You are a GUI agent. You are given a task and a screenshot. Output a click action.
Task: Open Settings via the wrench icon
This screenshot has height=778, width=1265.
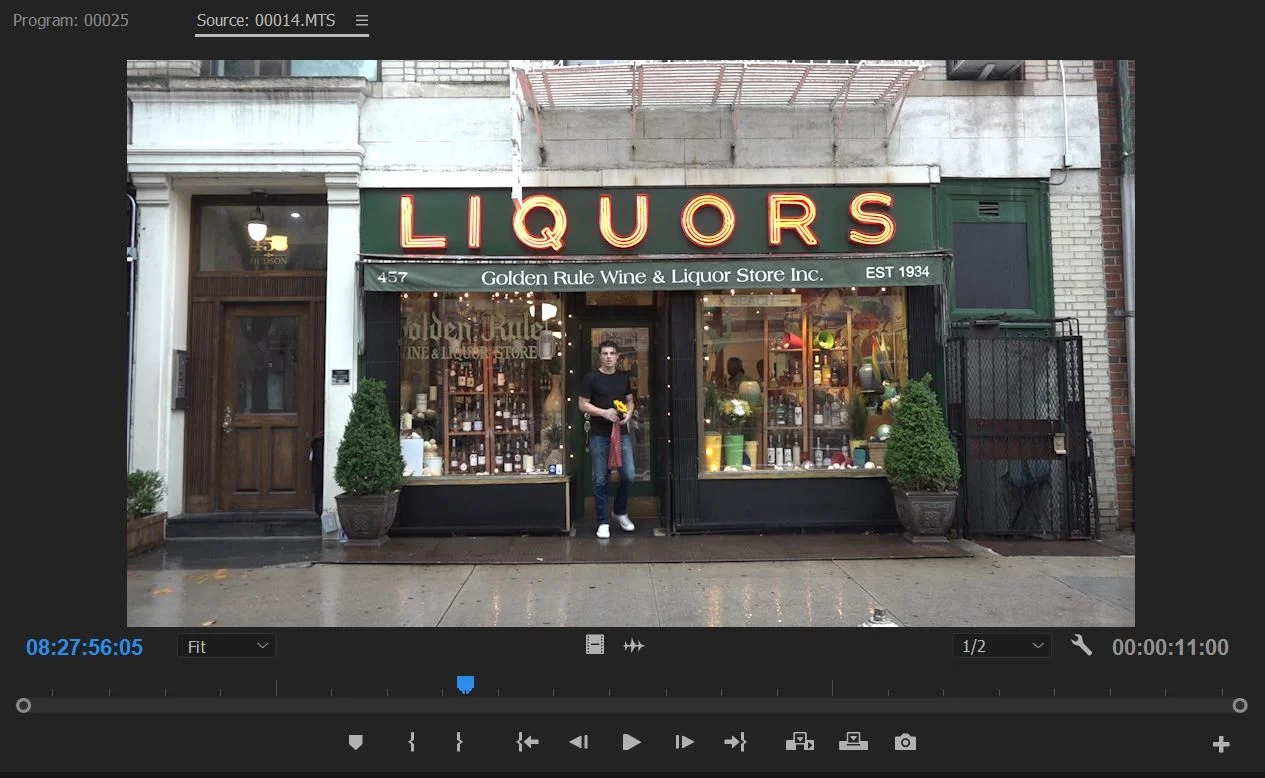[1081, 645]
